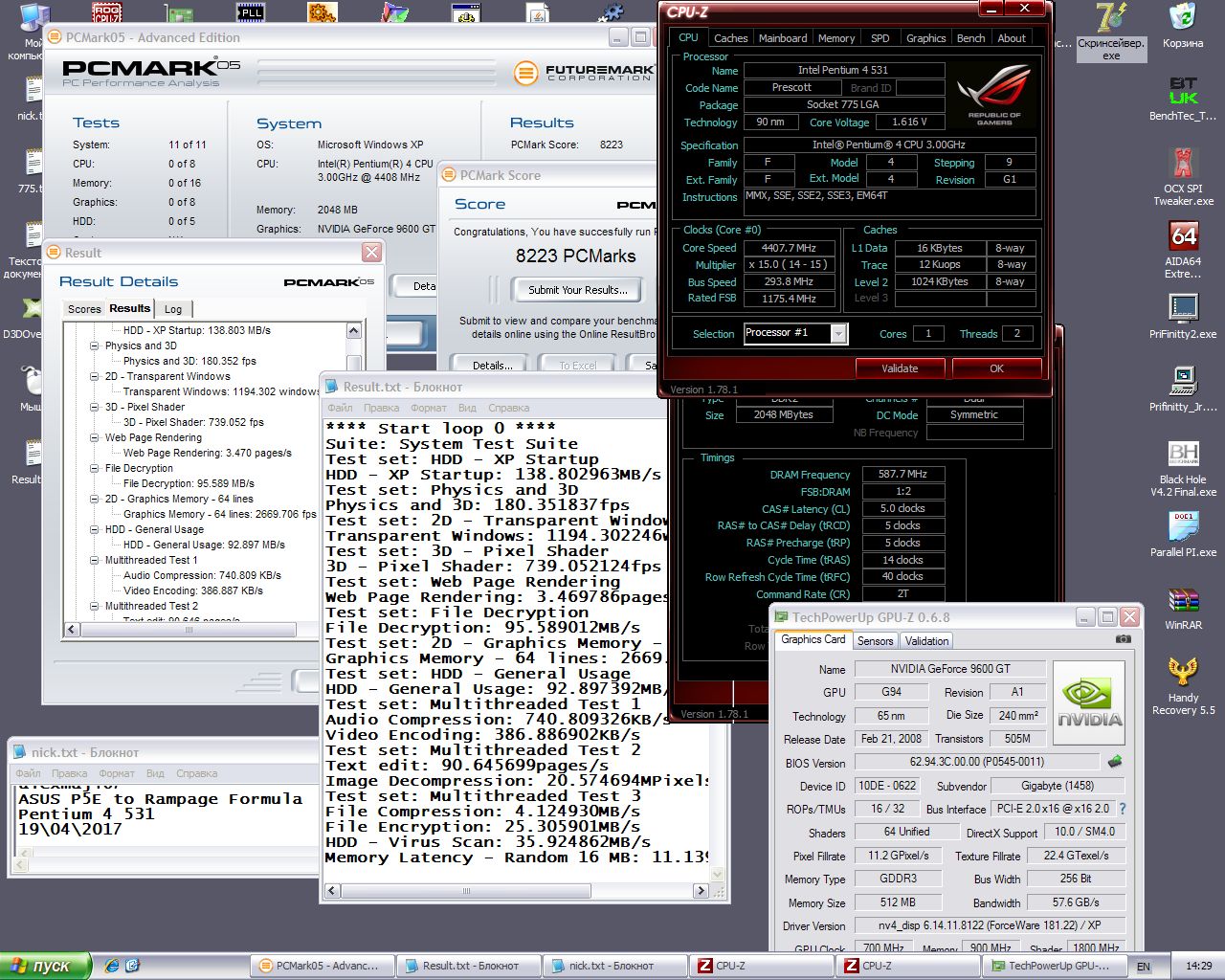Open the Log tab in Result window
Viewport: 1225px width, 980px height.
point(173,309)
